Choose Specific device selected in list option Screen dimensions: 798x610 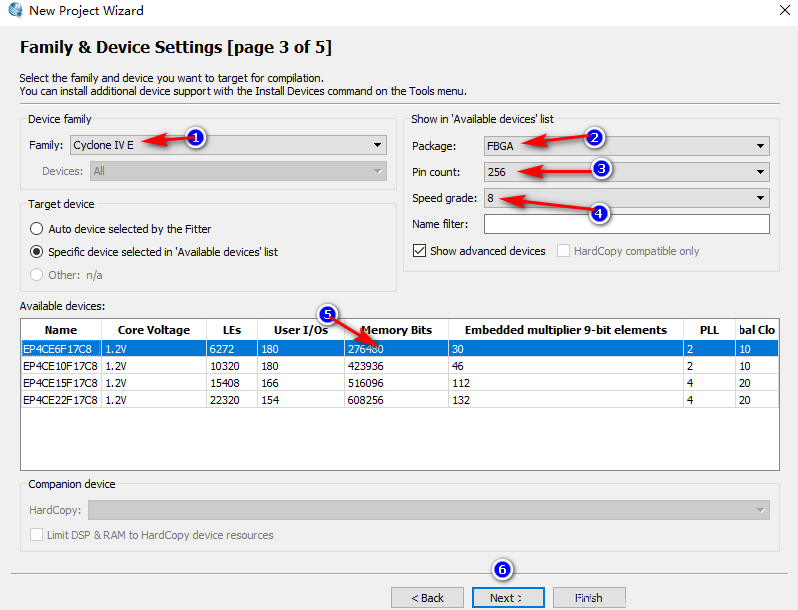[38, 252]
